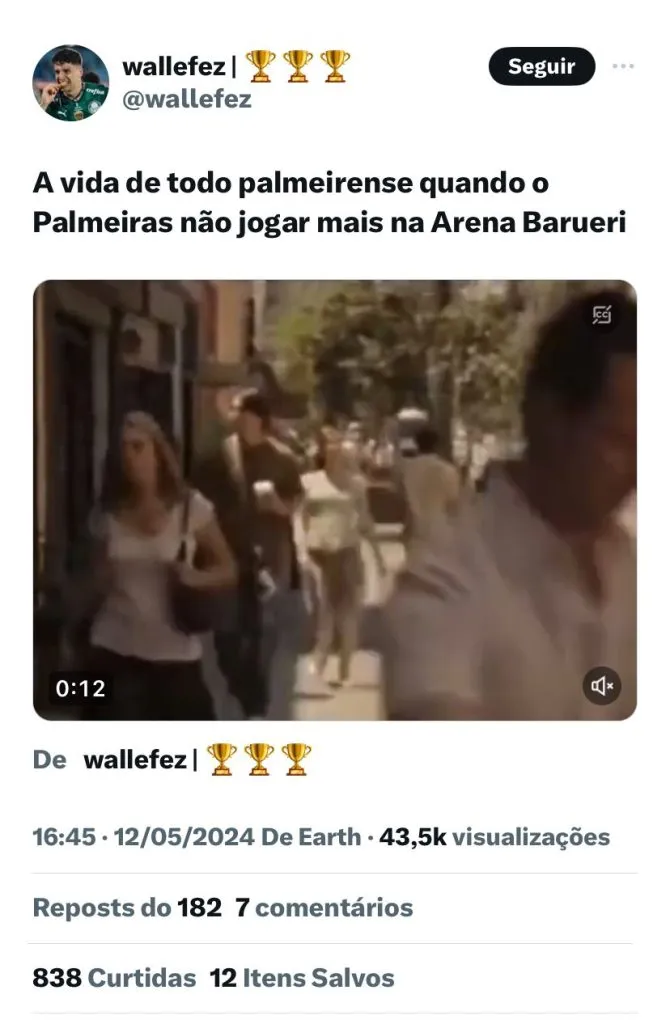This screenshot has height=1024, width=670.
Task: Open the 12 Itens Salvos count
Action: click(302, 978)
